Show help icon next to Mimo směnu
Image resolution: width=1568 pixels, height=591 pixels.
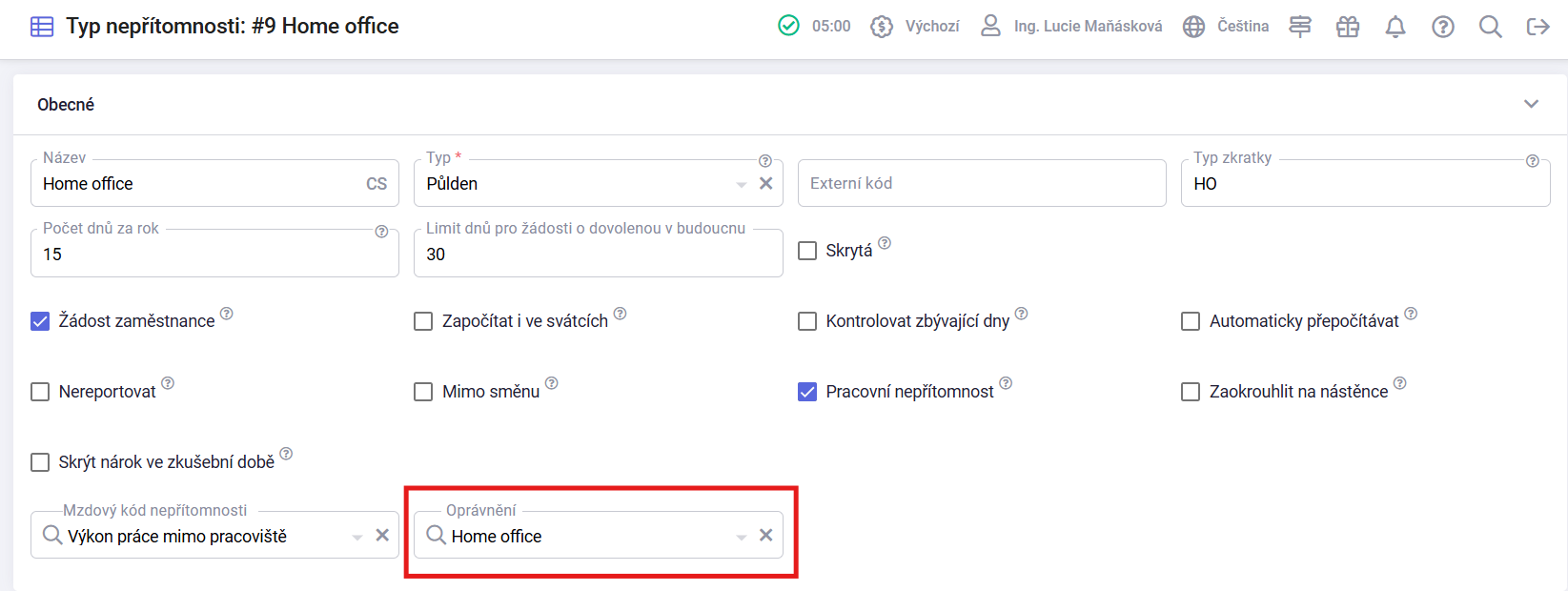pos(551,383)
